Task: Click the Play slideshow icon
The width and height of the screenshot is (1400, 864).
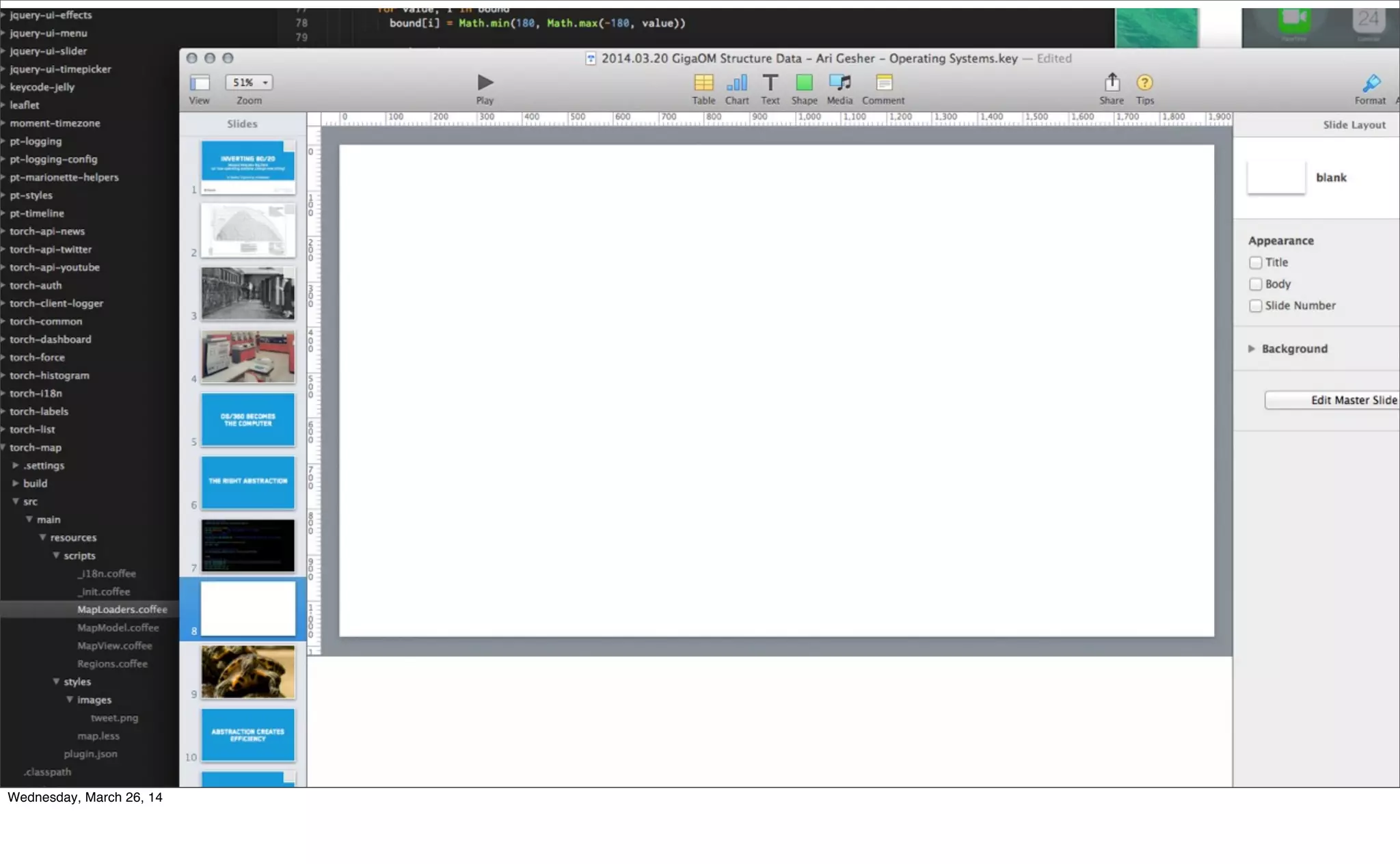Action: [485, 83]
